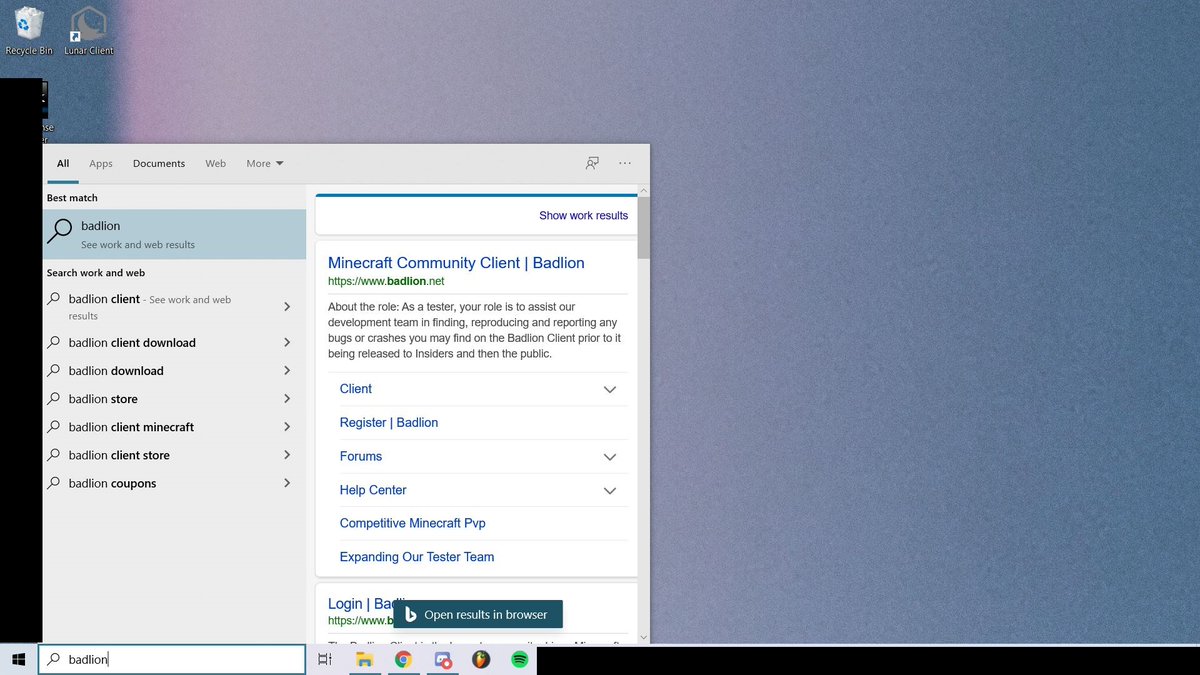Open the screen recorder taskbar icon
The height and width of the screenshot is (675, 1200).
(443, 660)
